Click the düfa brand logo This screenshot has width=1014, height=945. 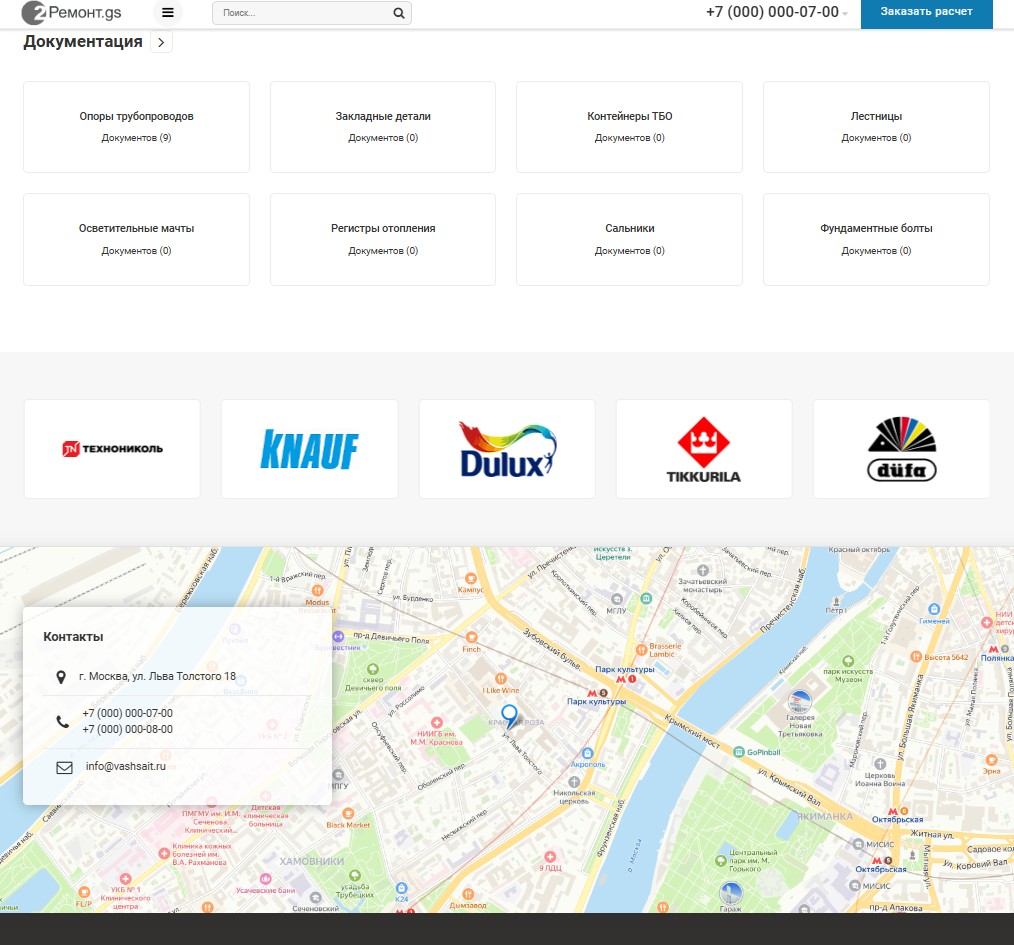(x=901, y=448)
